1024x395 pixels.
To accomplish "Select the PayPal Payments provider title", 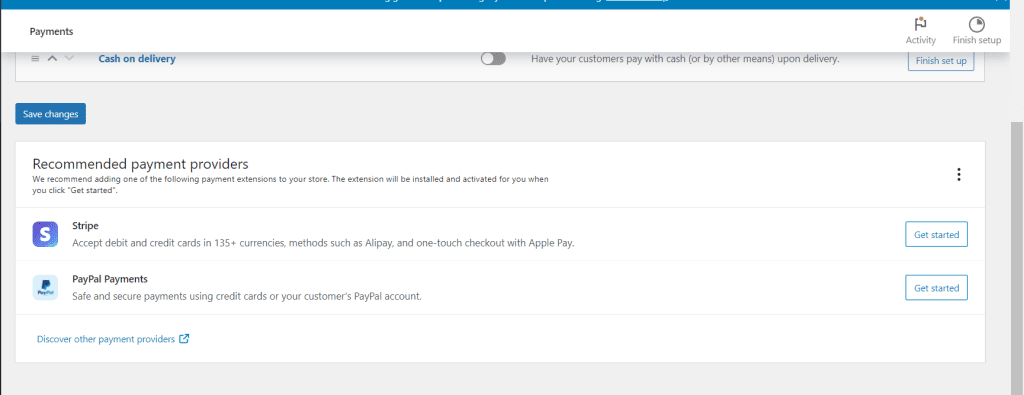I will tap(110, 279).
